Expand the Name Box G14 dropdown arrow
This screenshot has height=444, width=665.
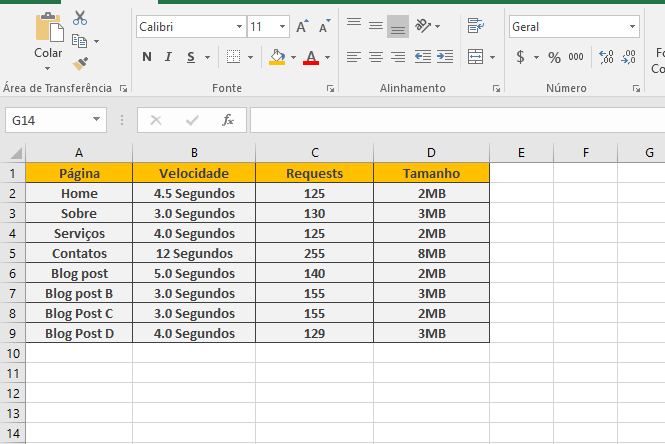click(x=97, y=120)
